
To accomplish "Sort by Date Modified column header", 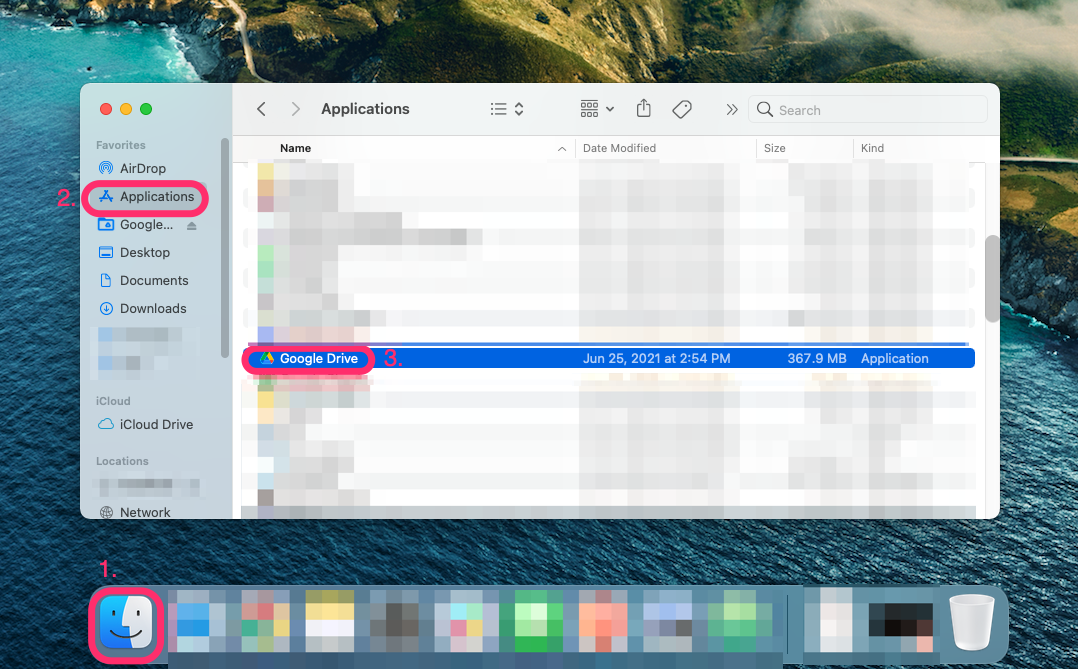I will 619,148.
